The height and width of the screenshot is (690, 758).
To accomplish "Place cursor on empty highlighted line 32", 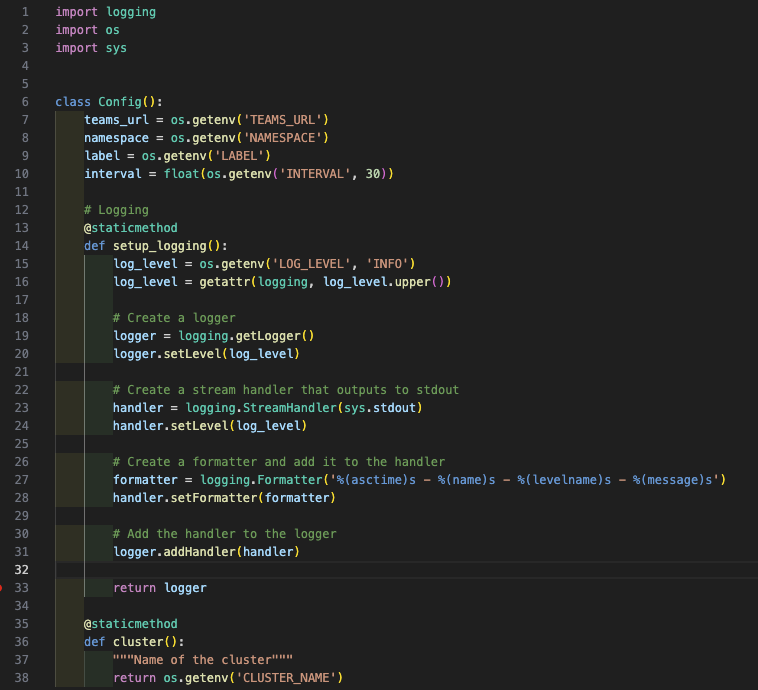I will click(406, 570).
